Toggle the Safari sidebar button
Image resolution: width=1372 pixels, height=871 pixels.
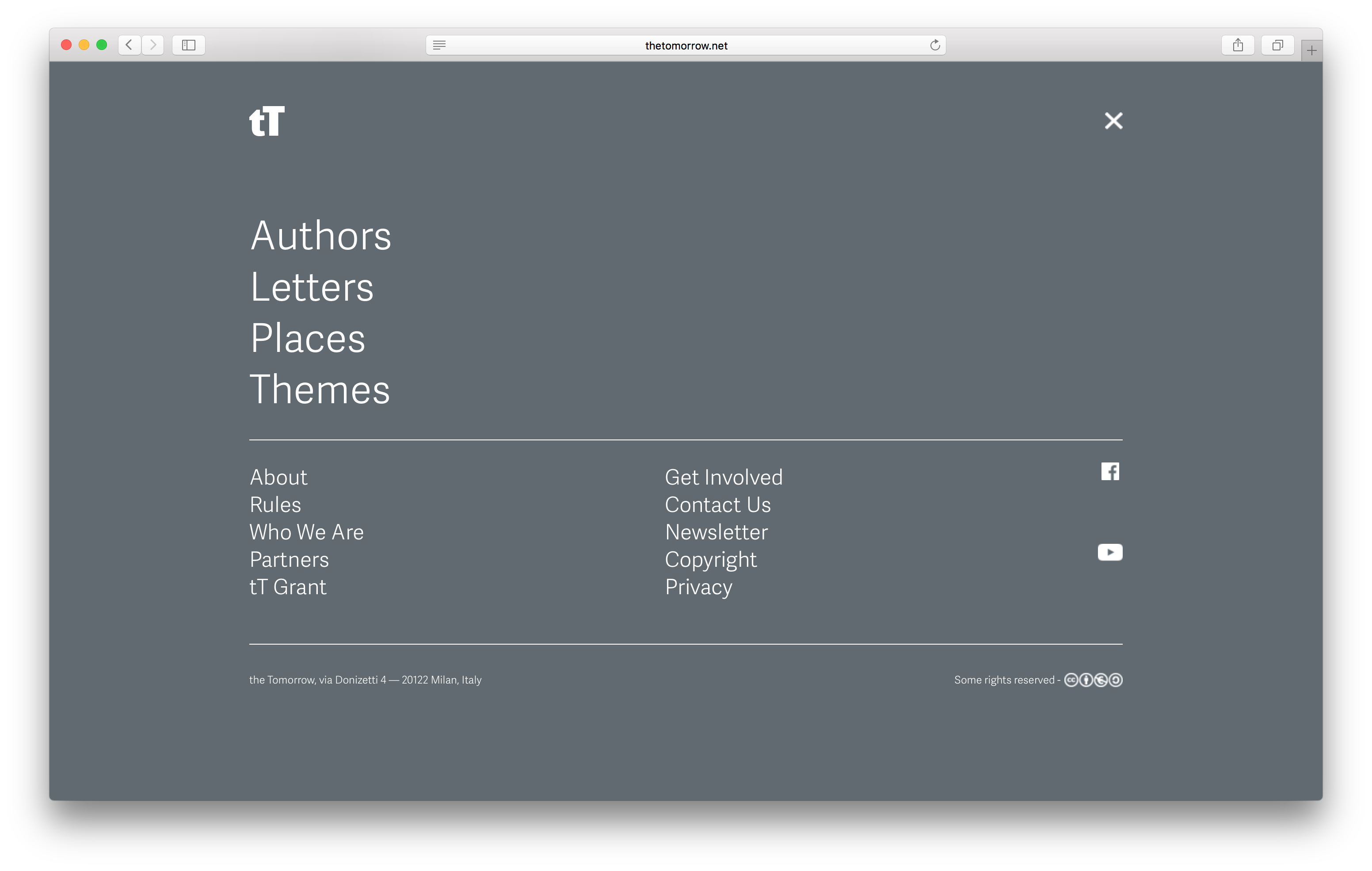coord(189,45)
